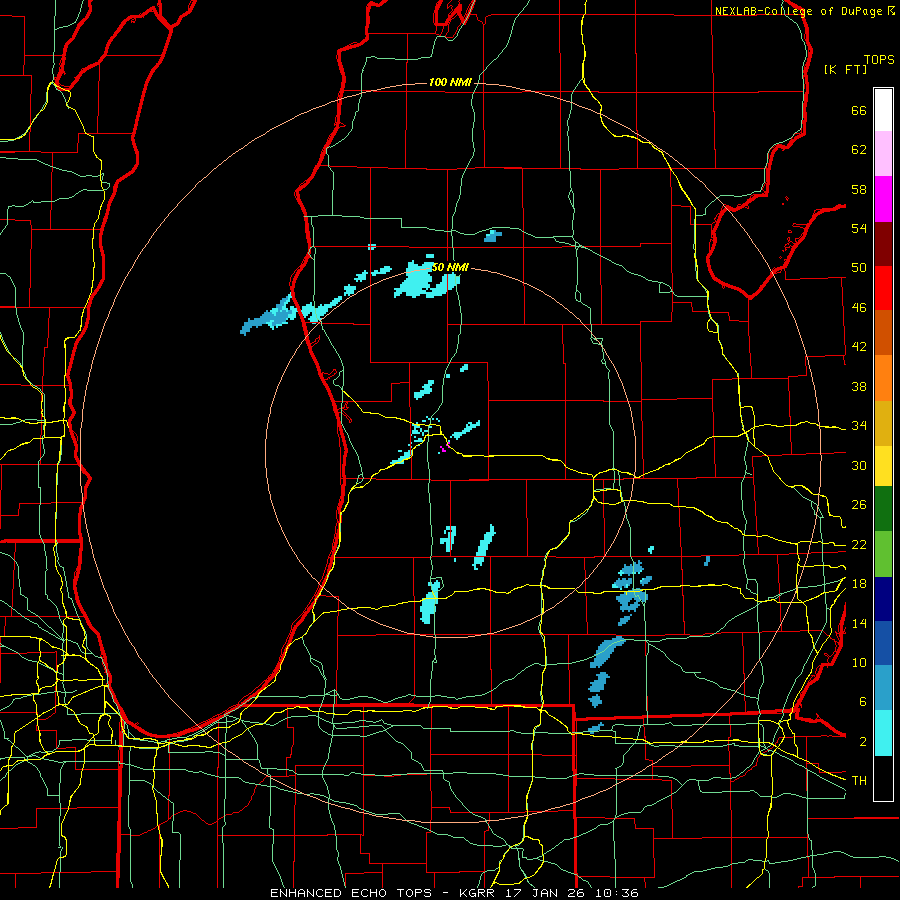
Task: Select the navy blue legend color band
Action: [x=883, y=599]
